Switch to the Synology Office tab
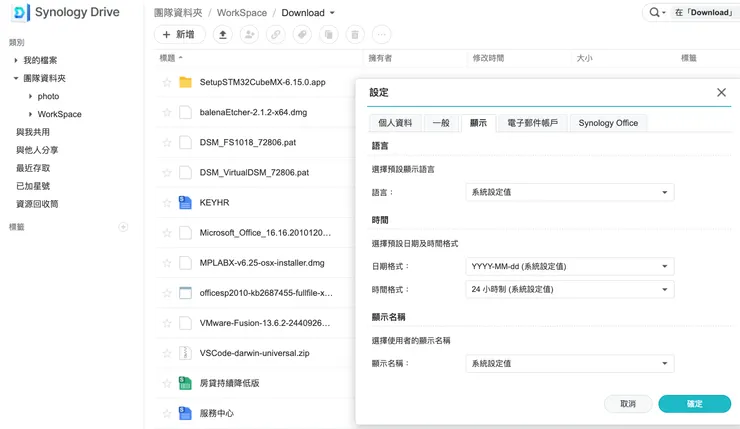Image resolution: width=740 pixels, height=429 pixels. (608, 123)
